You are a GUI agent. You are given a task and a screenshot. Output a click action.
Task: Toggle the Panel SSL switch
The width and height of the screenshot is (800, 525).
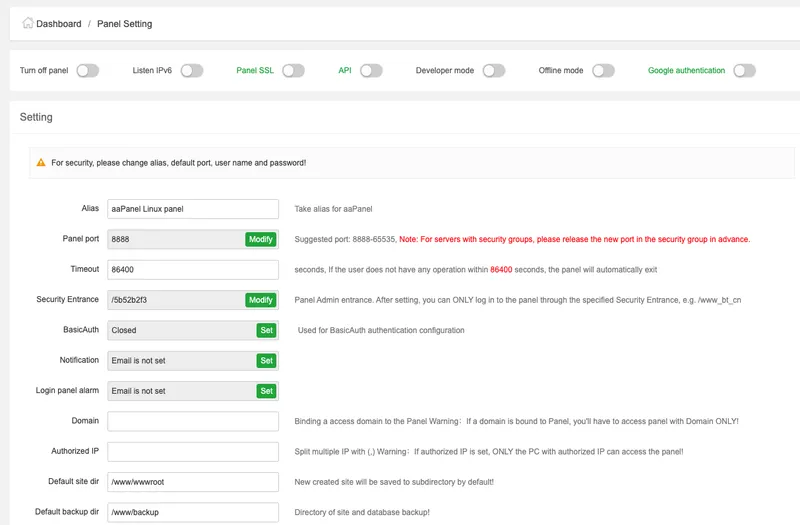[x=293, y=71]
